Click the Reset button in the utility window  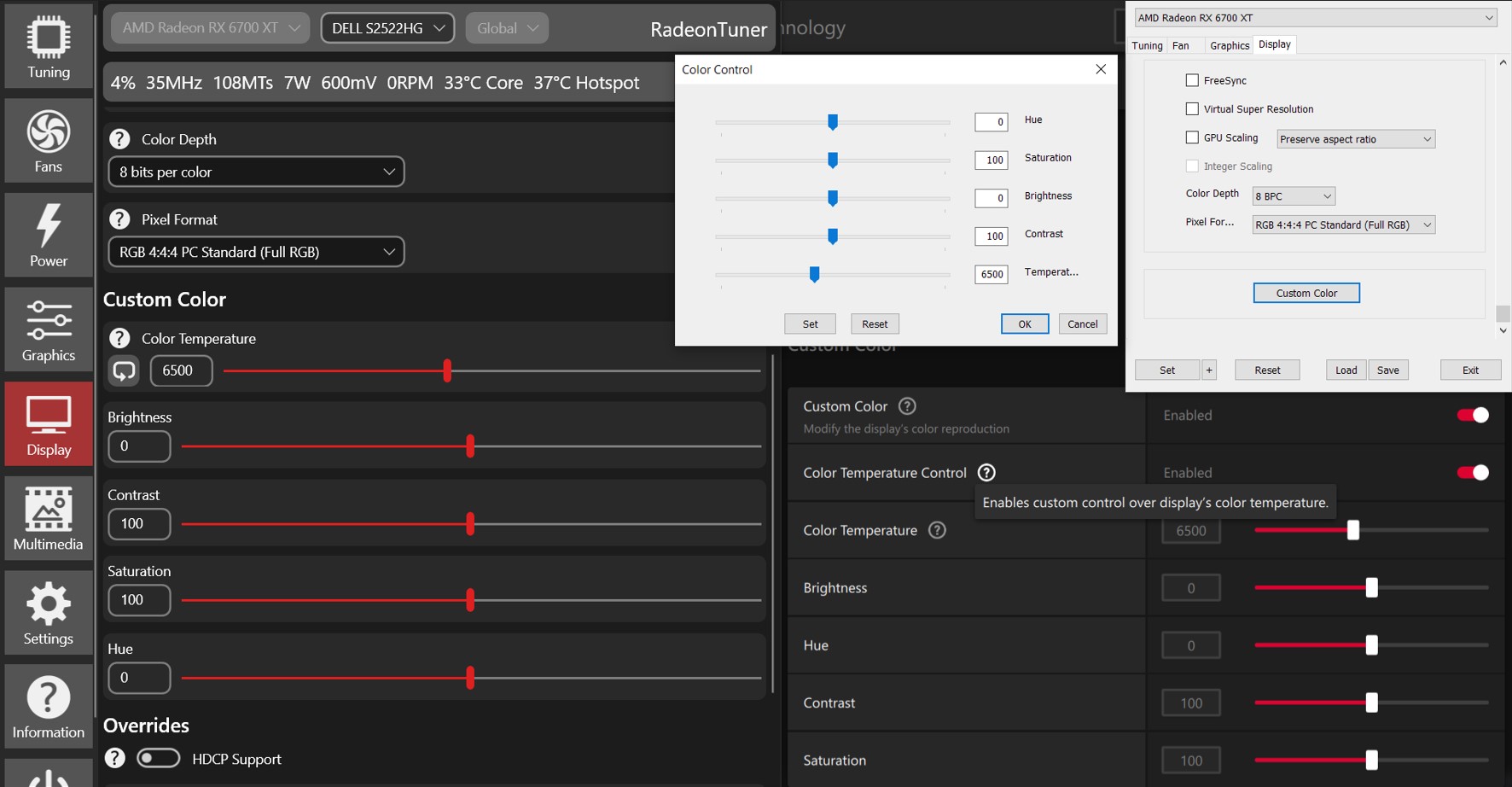click(1267, 370)
